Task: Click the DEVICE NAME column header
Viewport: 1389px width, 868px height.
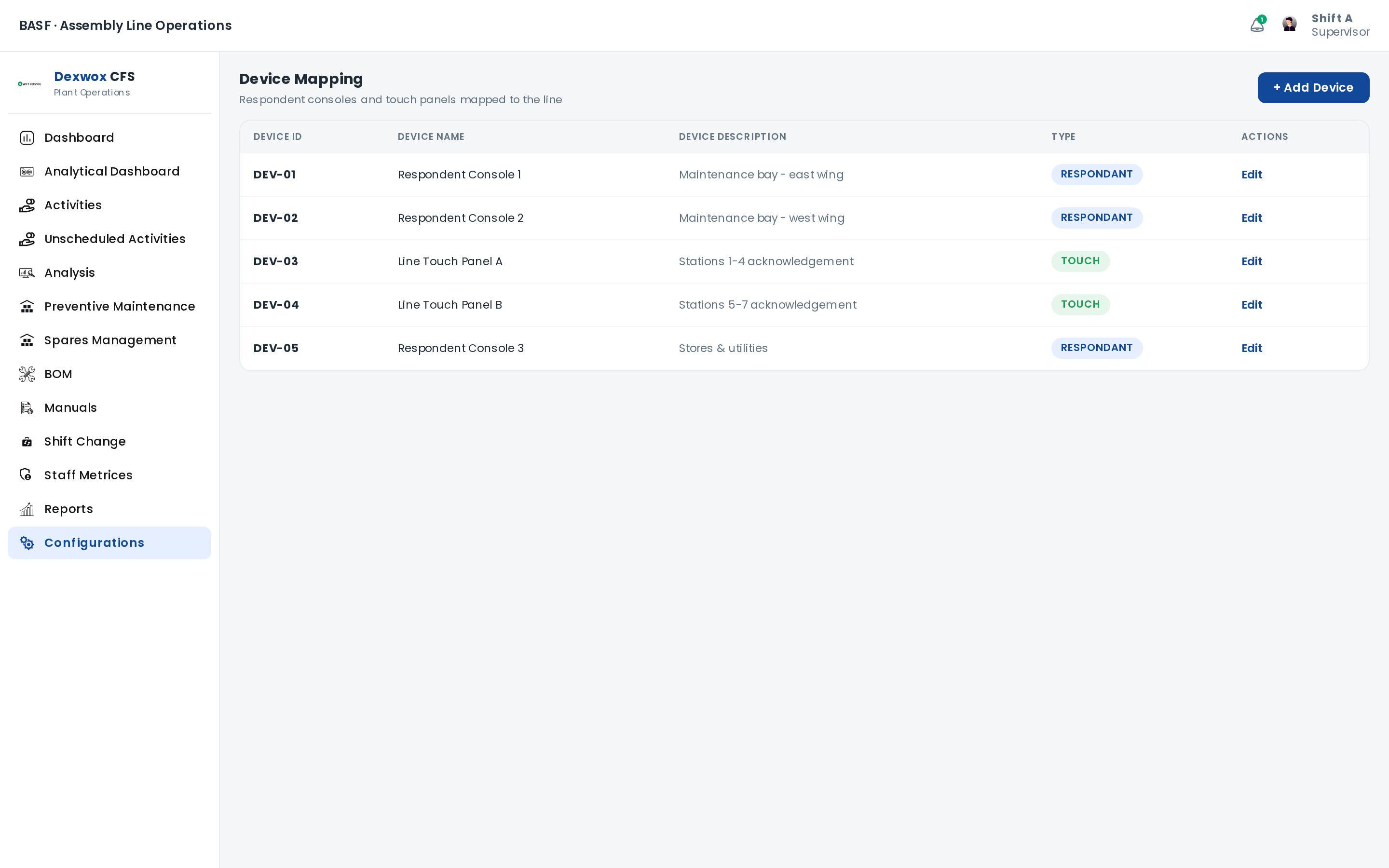Action: click(x=431, y=136)
